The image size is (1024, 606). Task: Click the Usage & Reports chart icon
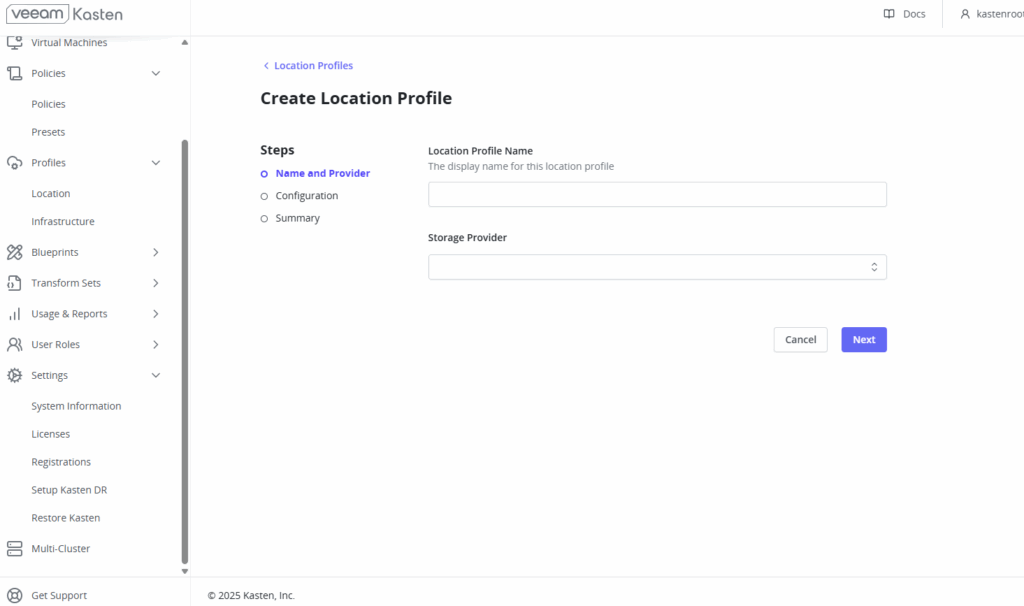click(x=15, y=313)
